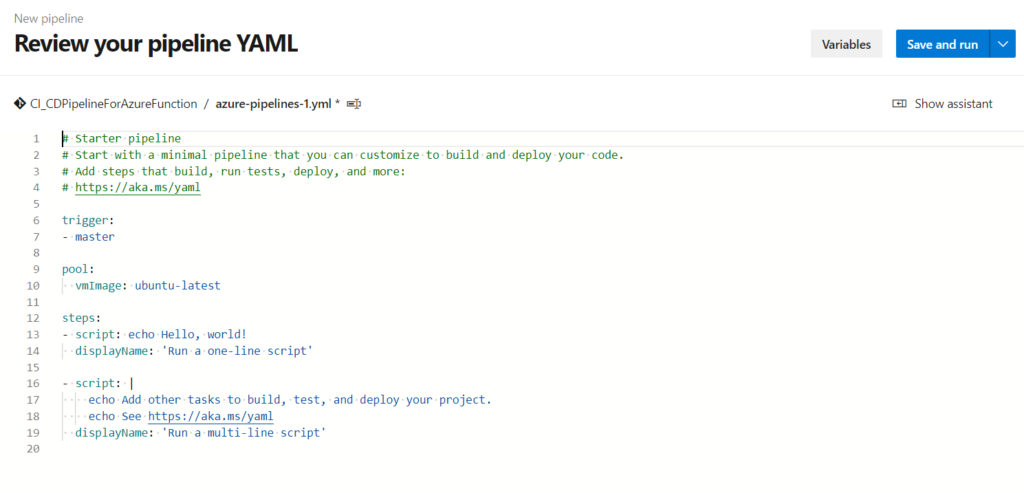
Task: Click on 'Run a multi-line script' displayName
Action: click(244, 433)
